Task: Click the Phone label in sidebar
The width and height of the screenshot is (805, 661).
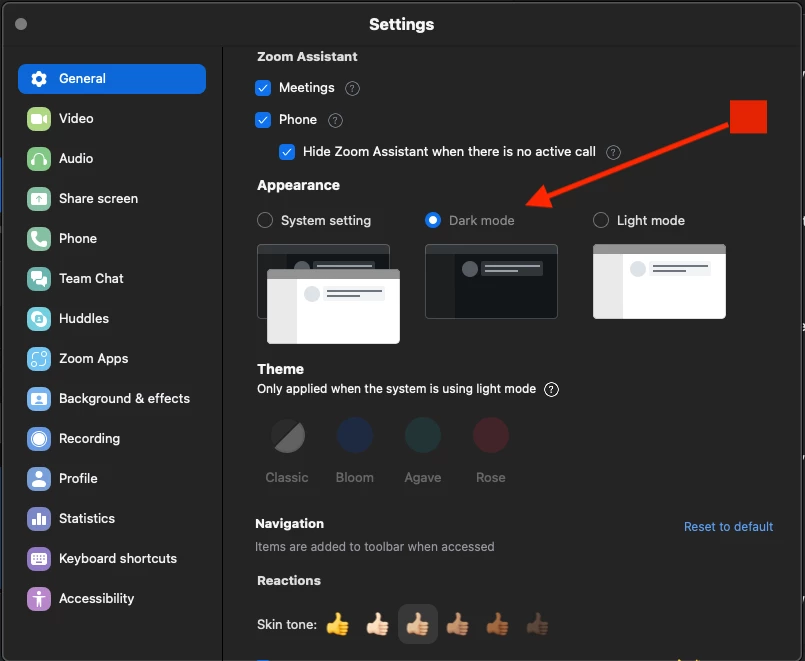Action: point(78,239)
